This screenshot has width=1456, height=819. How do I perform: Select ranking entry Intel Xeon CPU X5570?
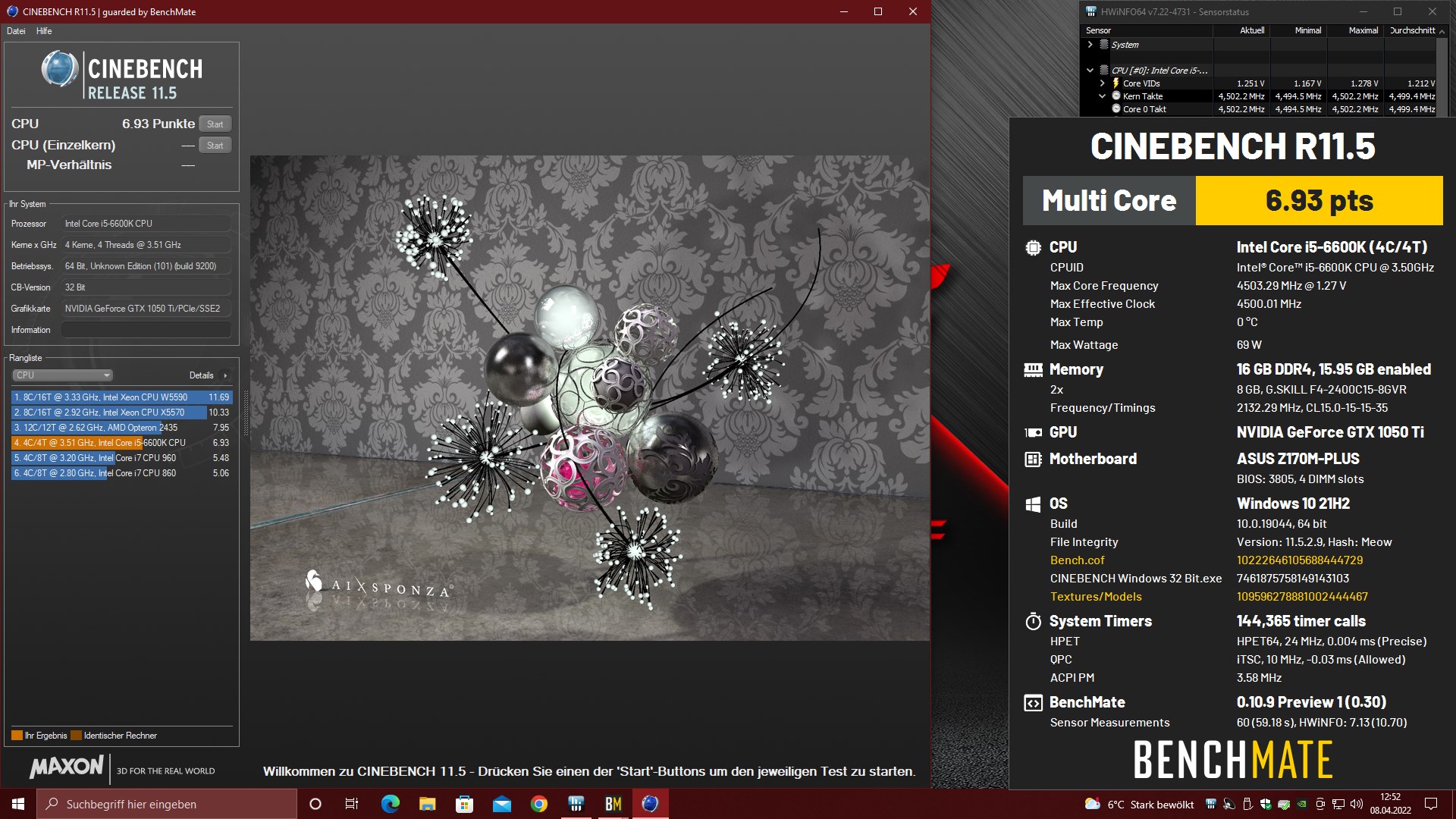click(121, 413)
